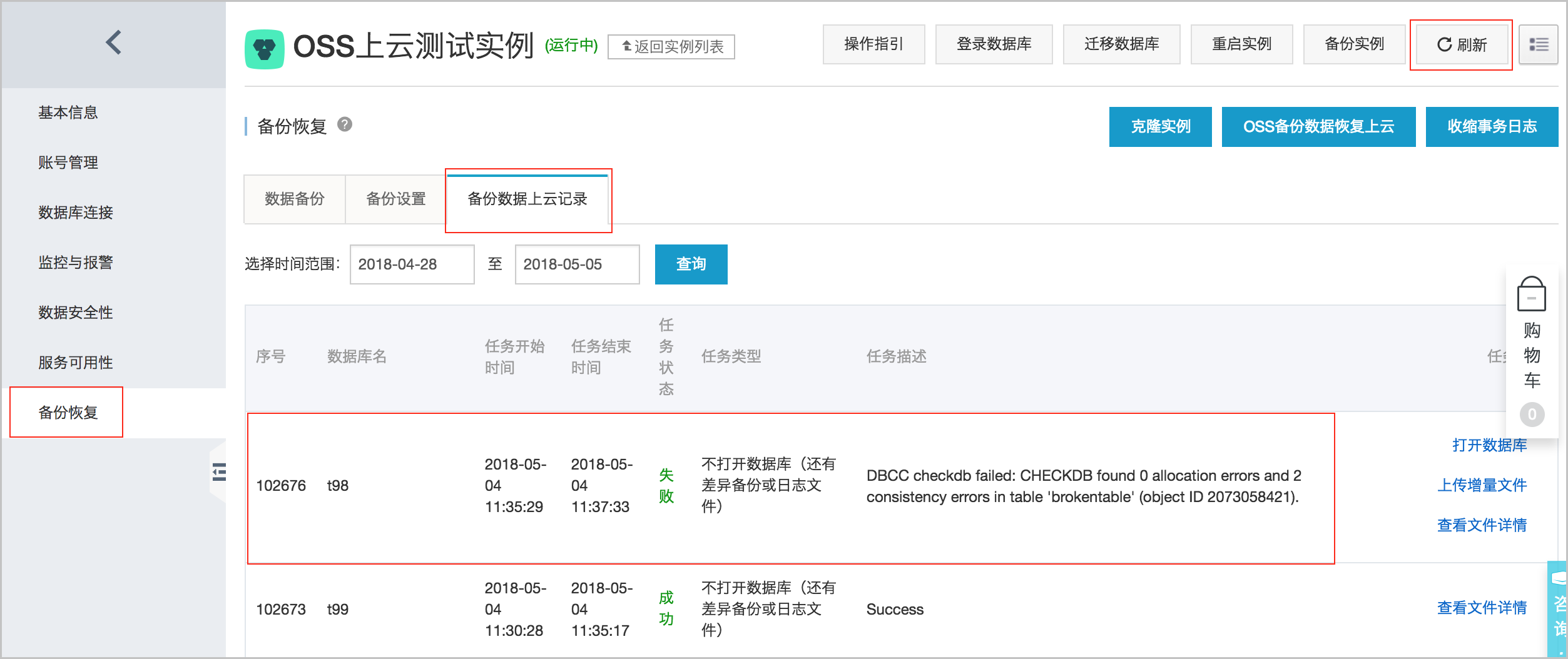Click database name t99 cell
Image resolution: width=1568 pixels, height=659 pixels.
click(x=338, y=610)
